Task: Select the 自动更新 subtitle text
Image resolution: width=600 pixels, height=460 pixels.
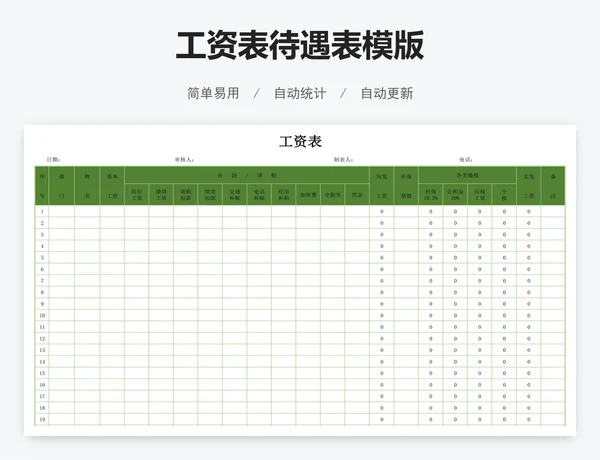Action: (x=387, y=93)
